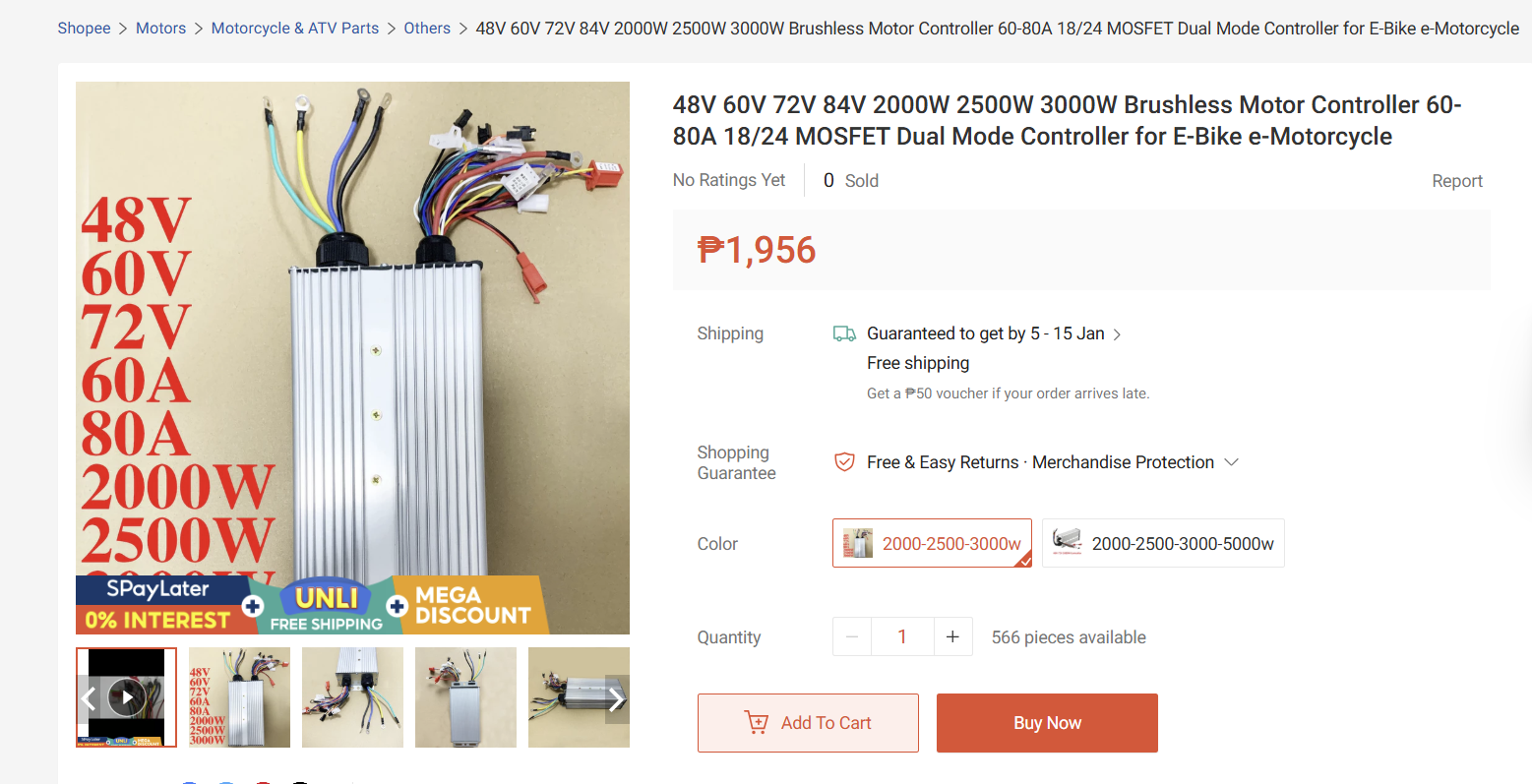
Task: Click the delivery truck shipping icon
Action: tap(844, 334)
